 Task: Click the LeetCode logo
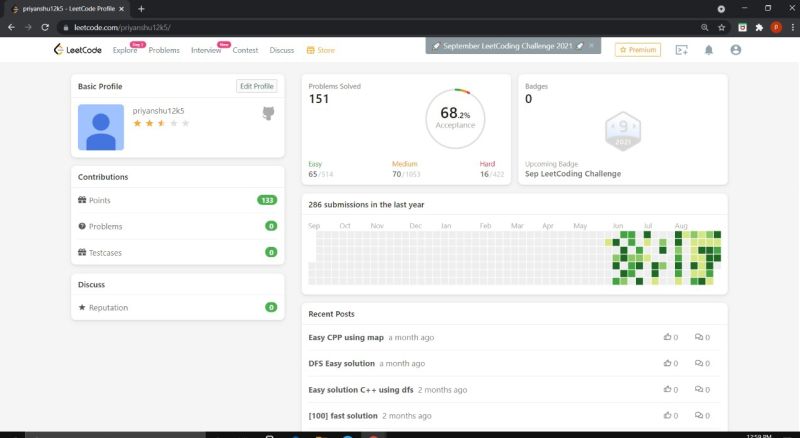(x=78, y=50)
